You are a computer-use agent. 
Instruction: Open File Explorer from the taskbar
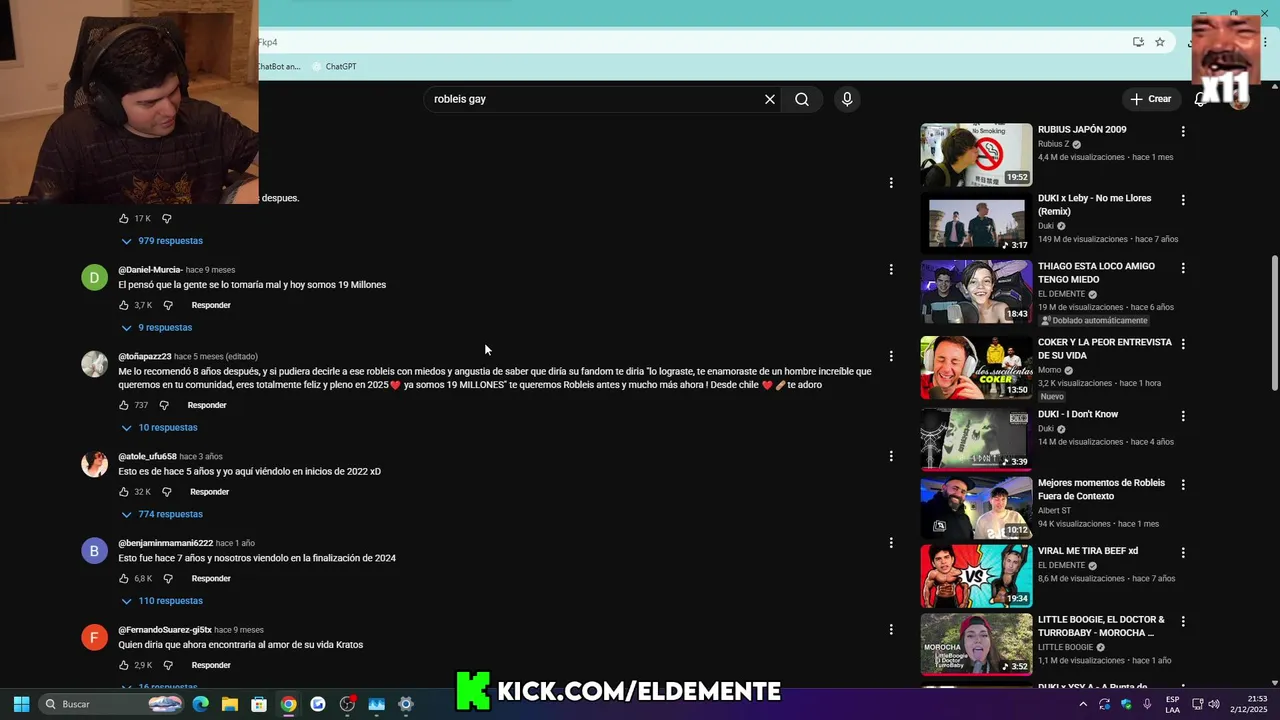tap(230, 704)
